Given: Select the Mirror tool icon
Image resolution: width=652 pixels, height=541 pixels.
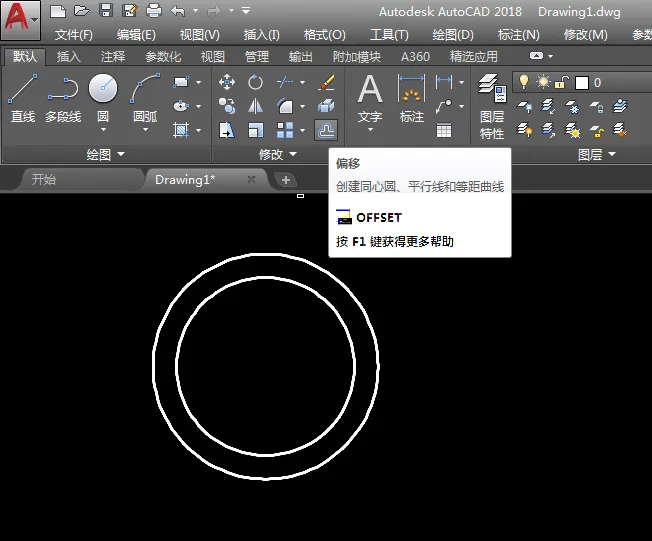Looking at the screenshot, I should point(255,106).
